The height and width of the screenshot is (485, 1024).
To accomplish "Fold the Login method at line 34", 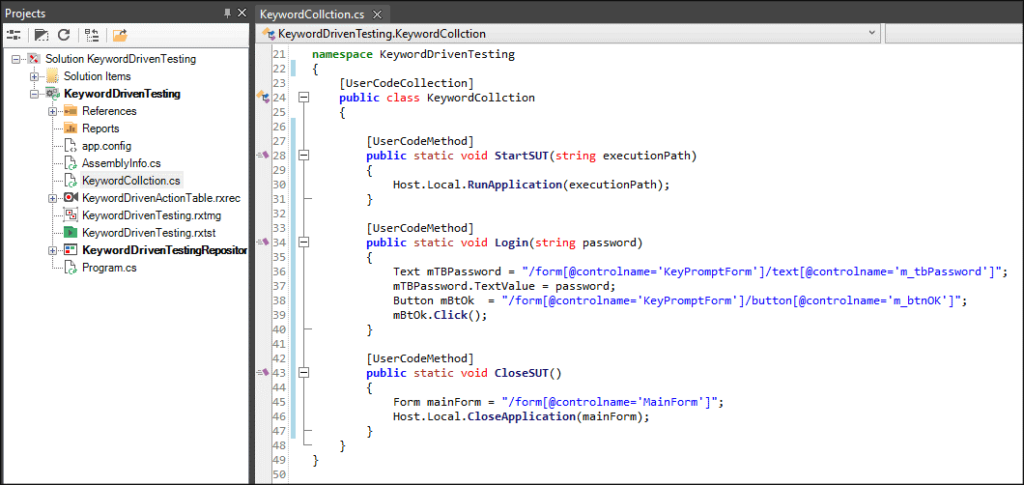I will tap(303, 242).
